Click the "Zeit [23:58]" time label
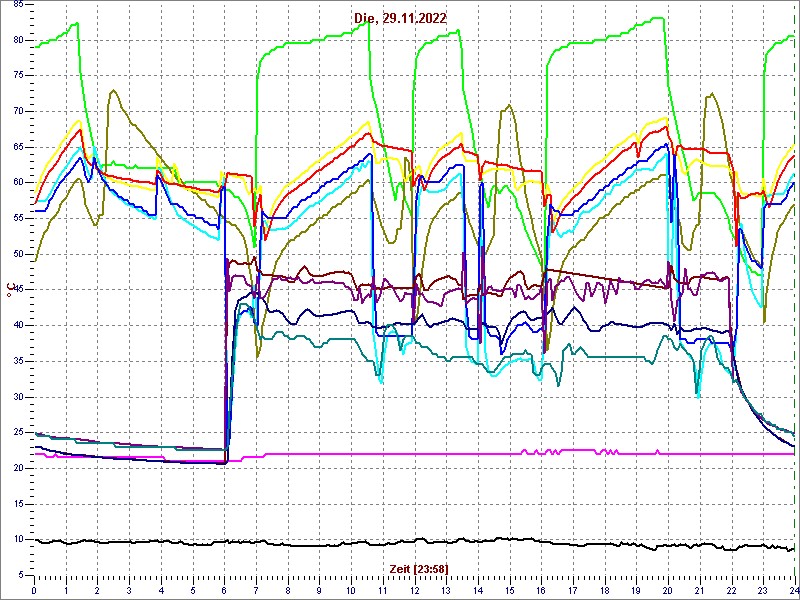Viewport: 800px width, 600px height. pyautogui.click(x=419, y=568)
